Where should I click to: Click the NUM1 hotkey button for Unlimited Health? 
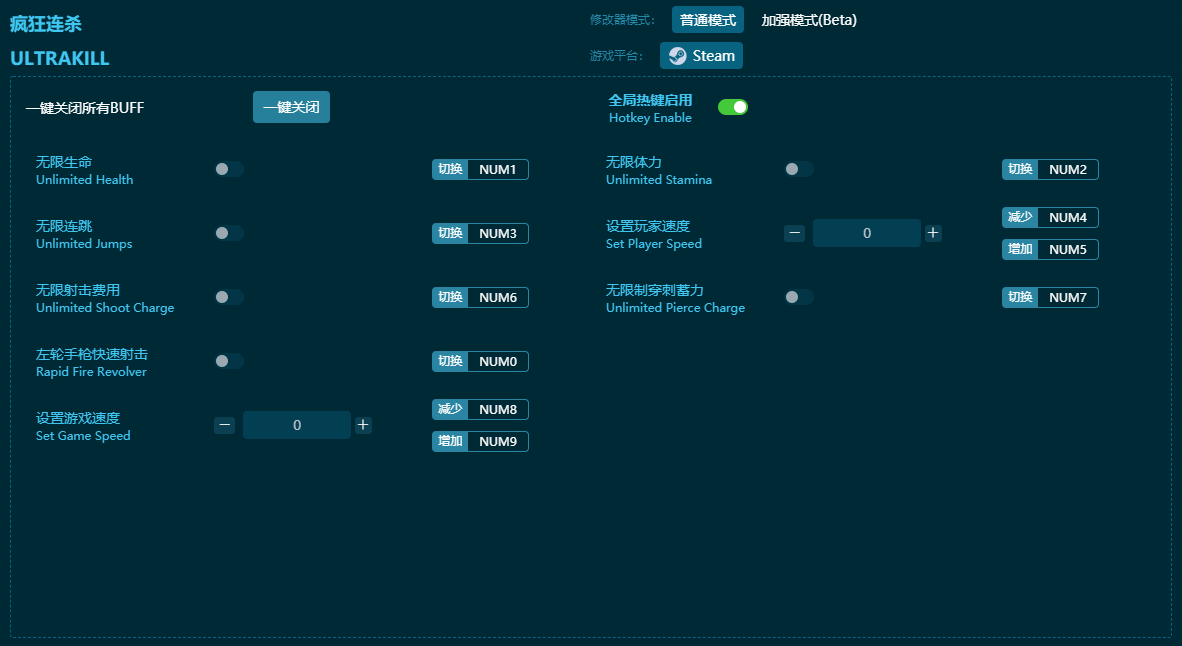tap(497, 170)
